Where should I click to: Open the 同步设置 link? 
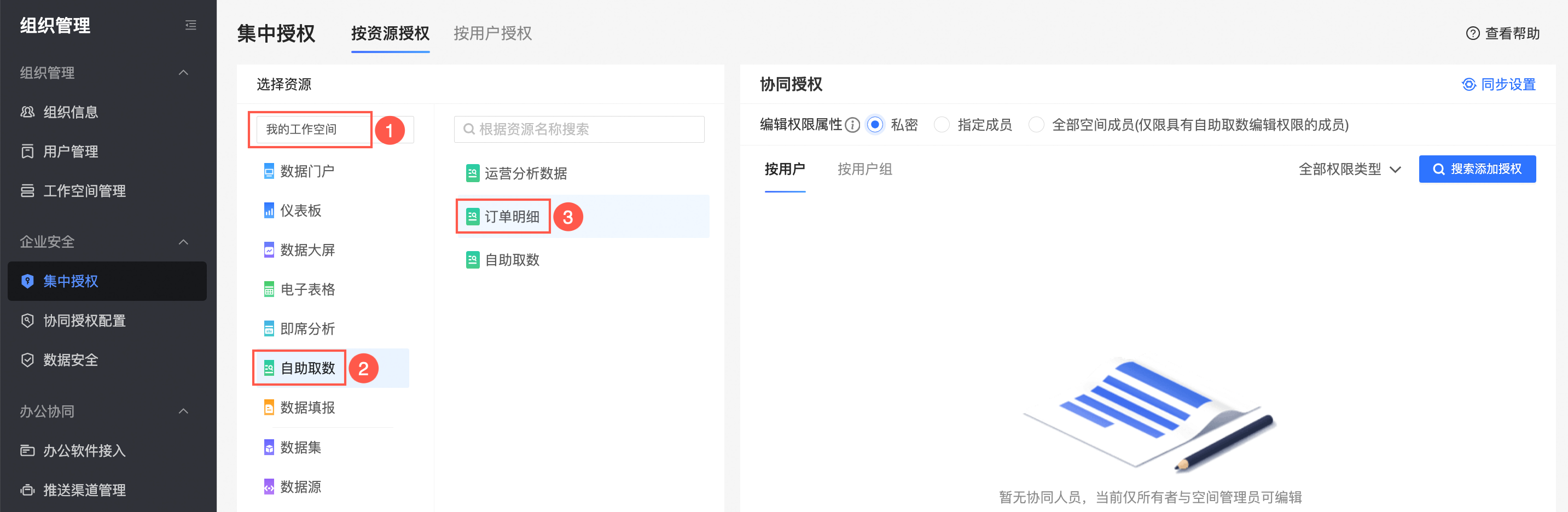coord(1499,85)
